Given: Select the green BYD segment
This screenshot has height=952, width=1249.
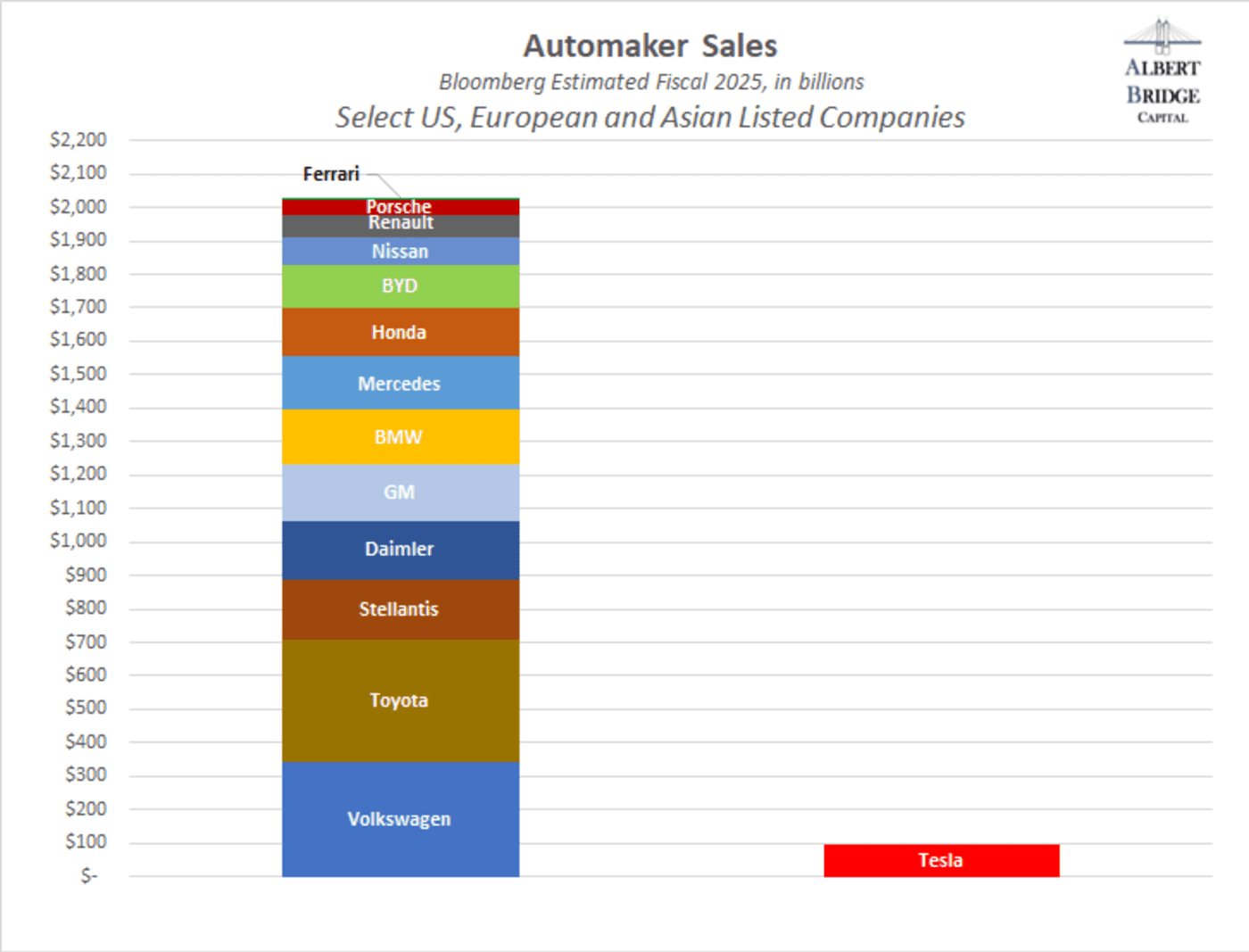Looking at the screenshot, I should coord(400,286).
